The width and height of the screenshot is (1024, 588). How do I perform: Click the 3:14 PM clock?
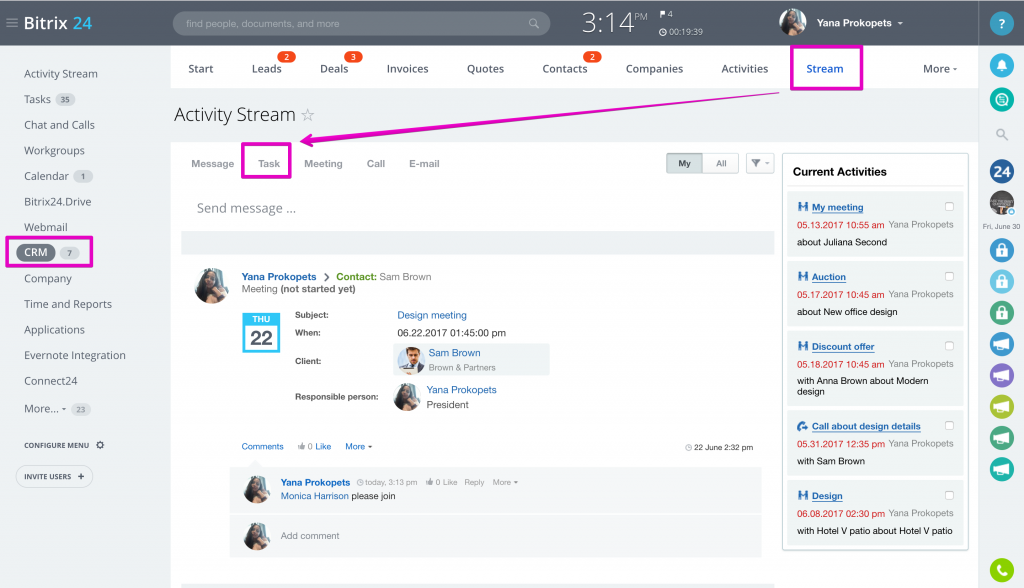[x=614, y=23]
